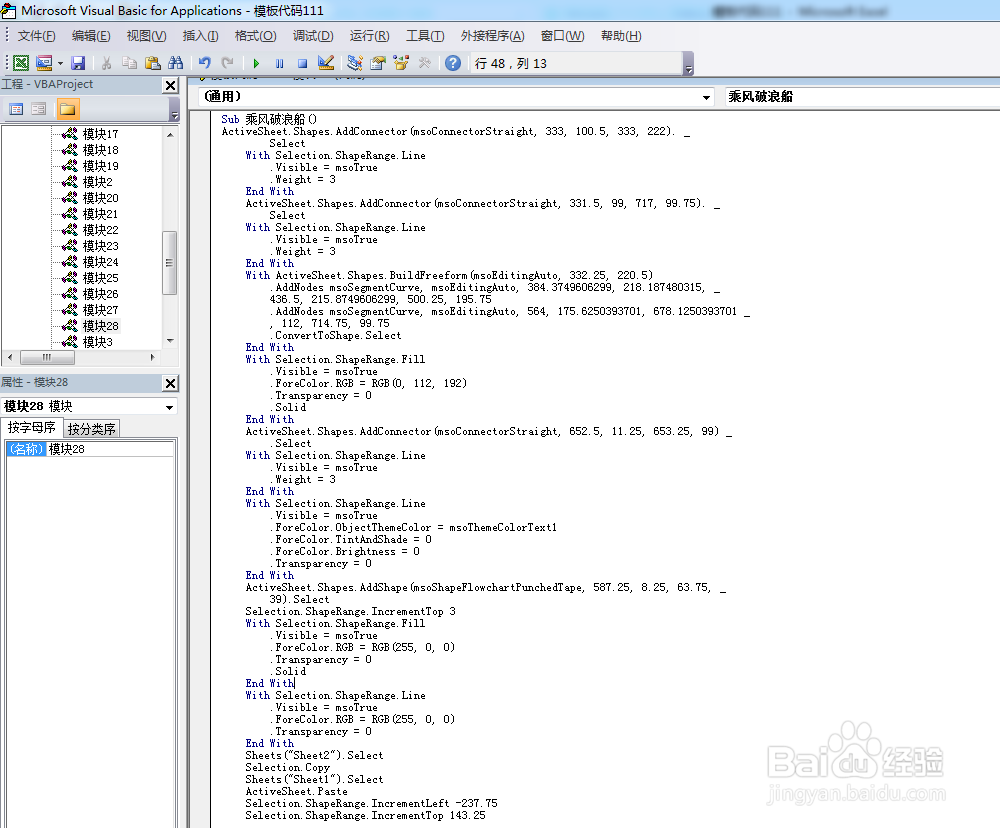Screen dimensions: 1000x828
Task: Click View Code icon in project panel
Action: (17, 109)
